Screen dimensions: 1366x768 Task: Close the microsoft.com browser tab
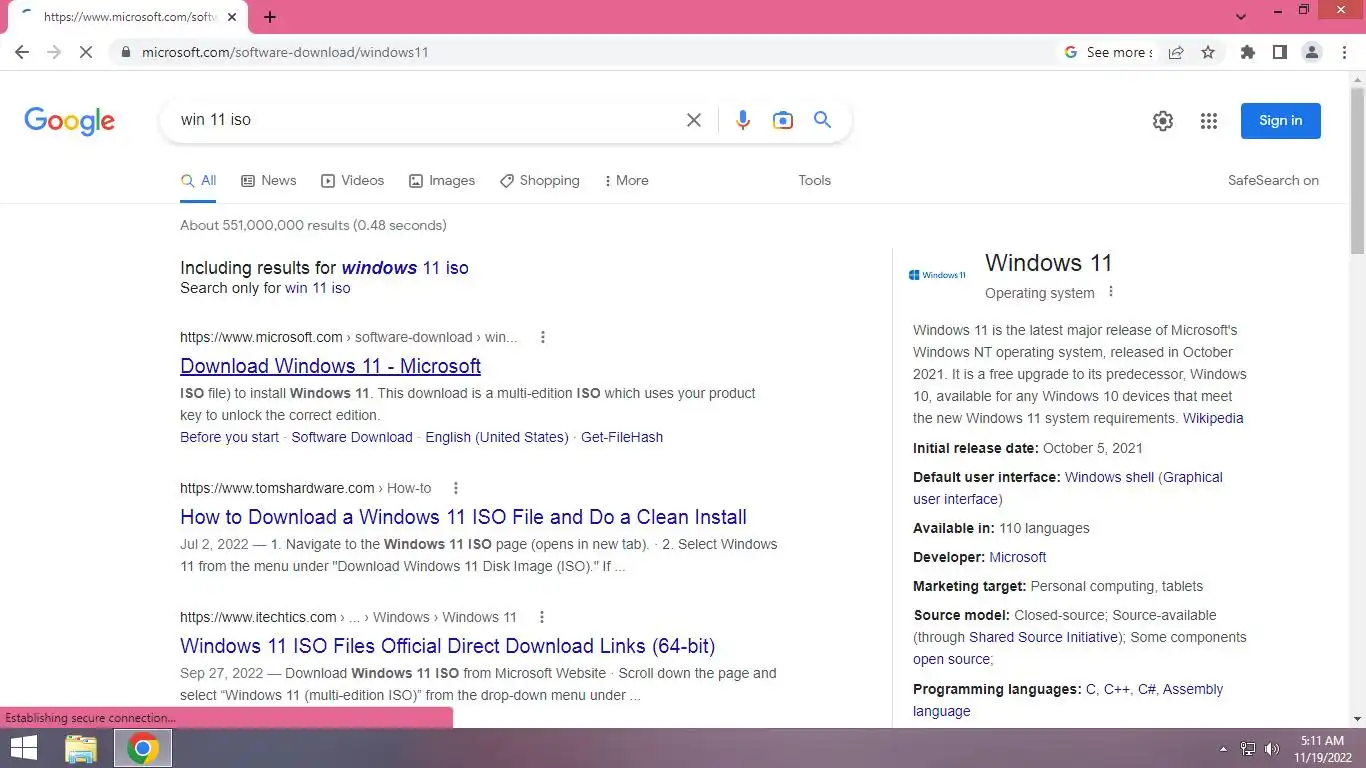tap(232, 17)
